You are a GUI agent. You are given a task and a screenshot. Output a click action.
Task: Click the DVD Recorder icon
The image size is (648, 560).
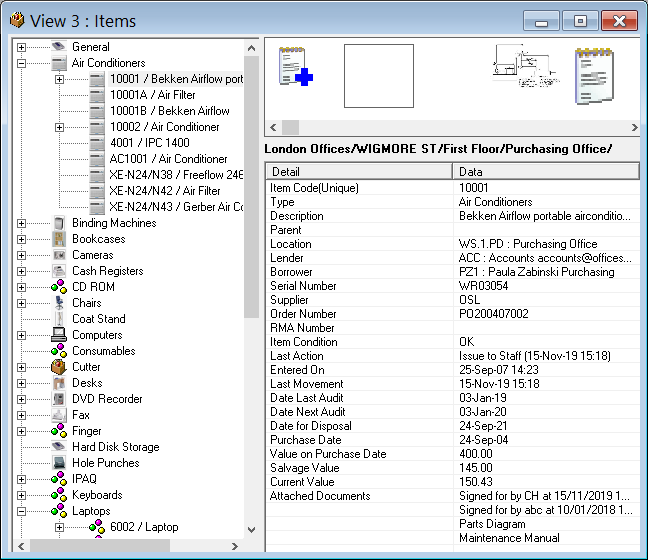(x=59, y=399)
